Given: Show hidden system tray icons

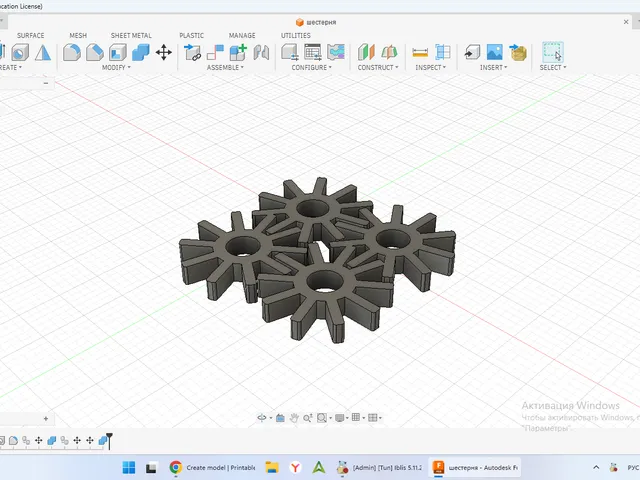Looking at the screenshot, I should click(x=596, y=467).
